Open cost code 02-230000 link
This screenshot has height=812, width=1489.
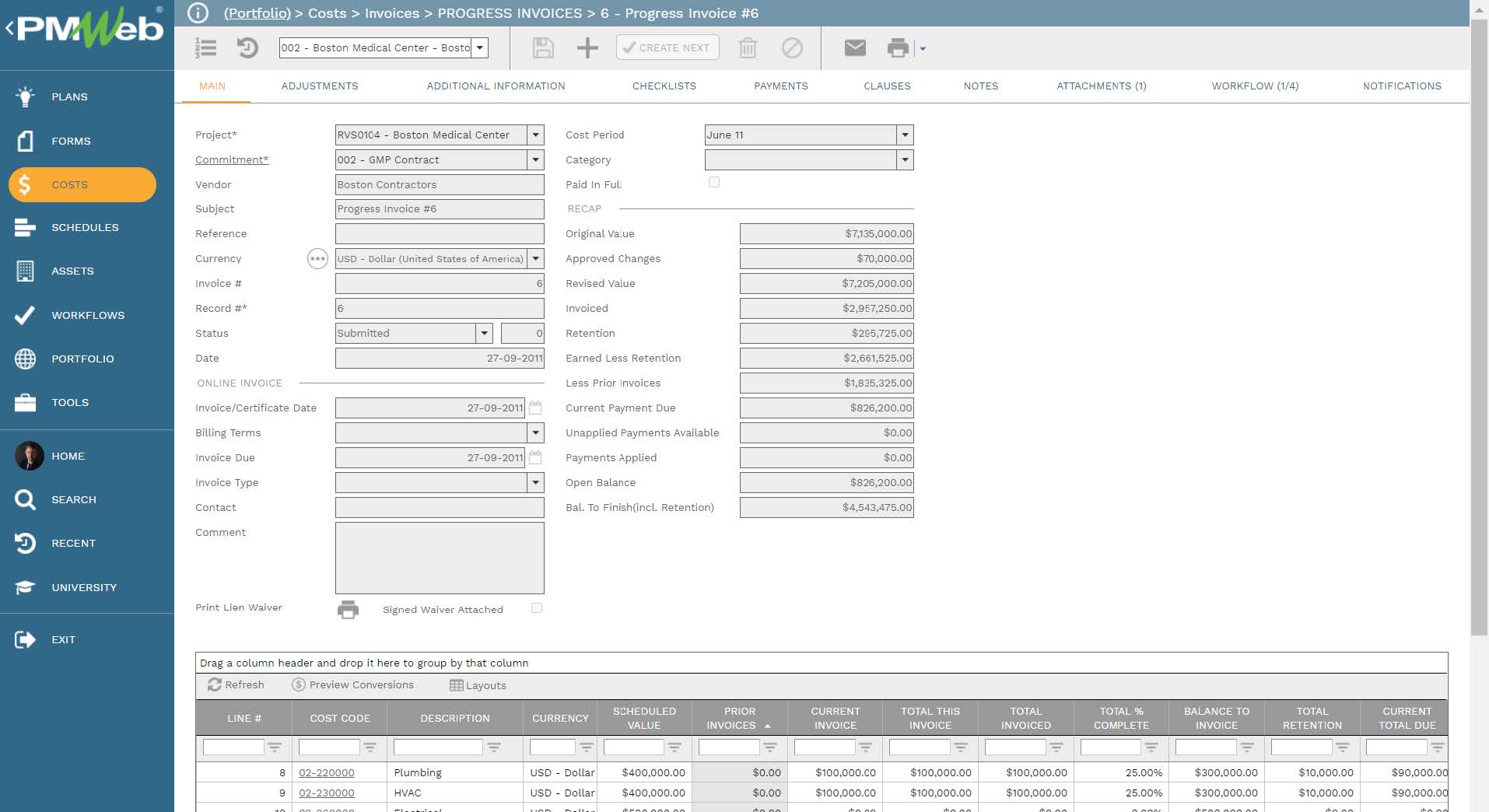327,793
